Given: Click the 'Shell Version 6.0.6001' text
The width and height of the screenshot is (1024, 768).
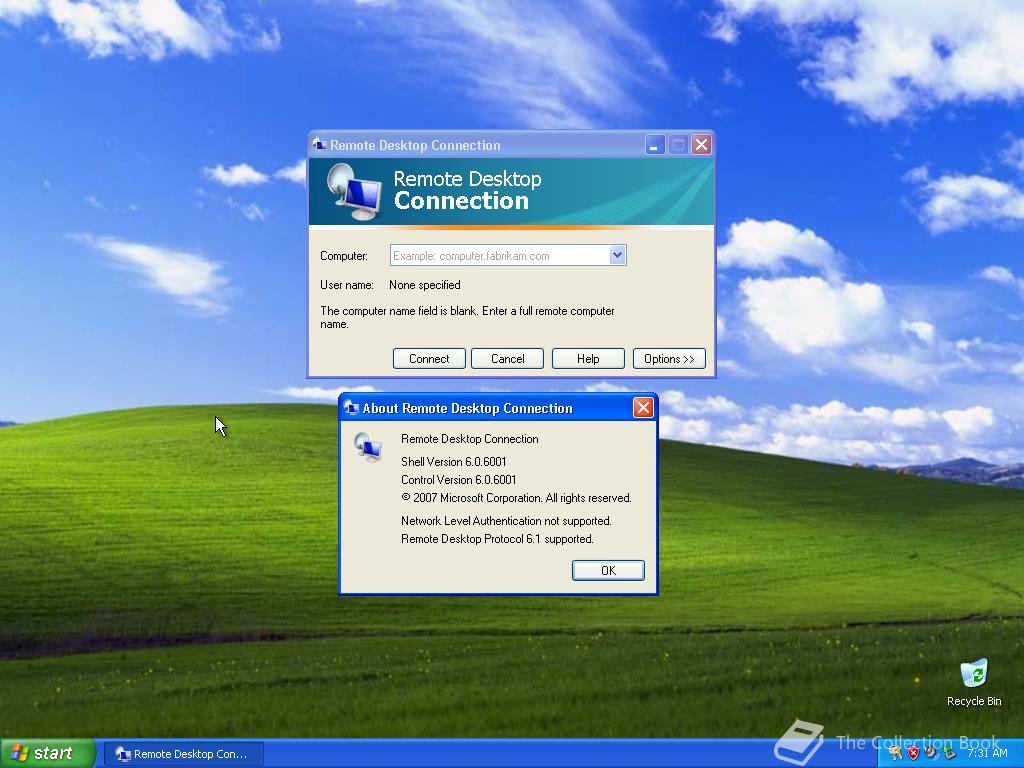Looking at the screenshot, I should click(x=453, y=462).
